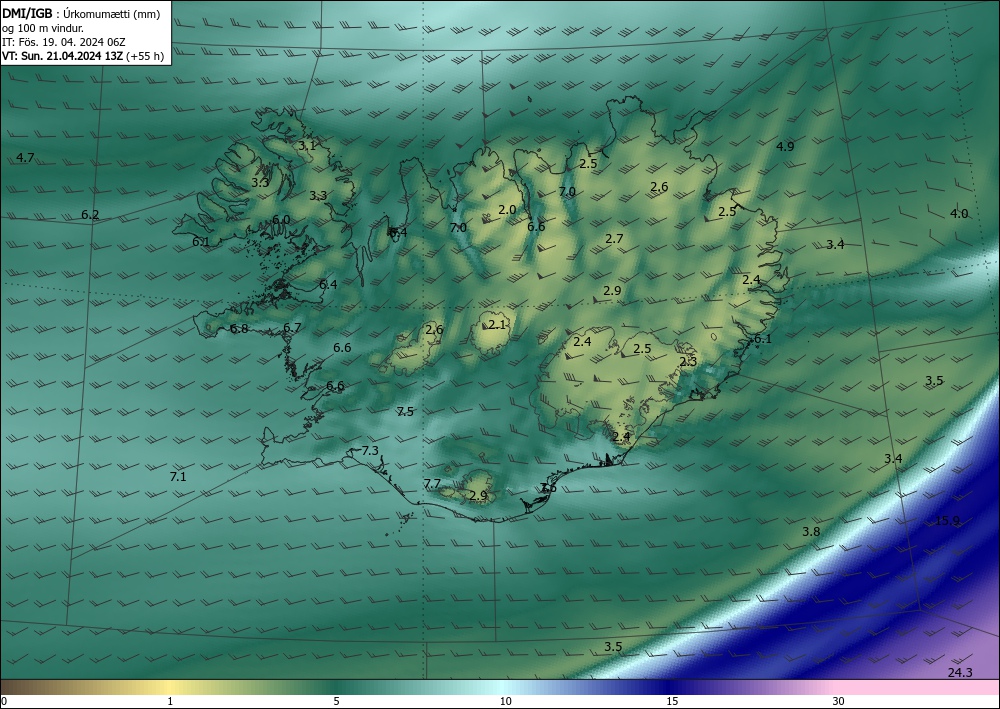Click the 7.5 value on the map
This screenshot has height=709, width=1000.
click(x=405, y=411)
